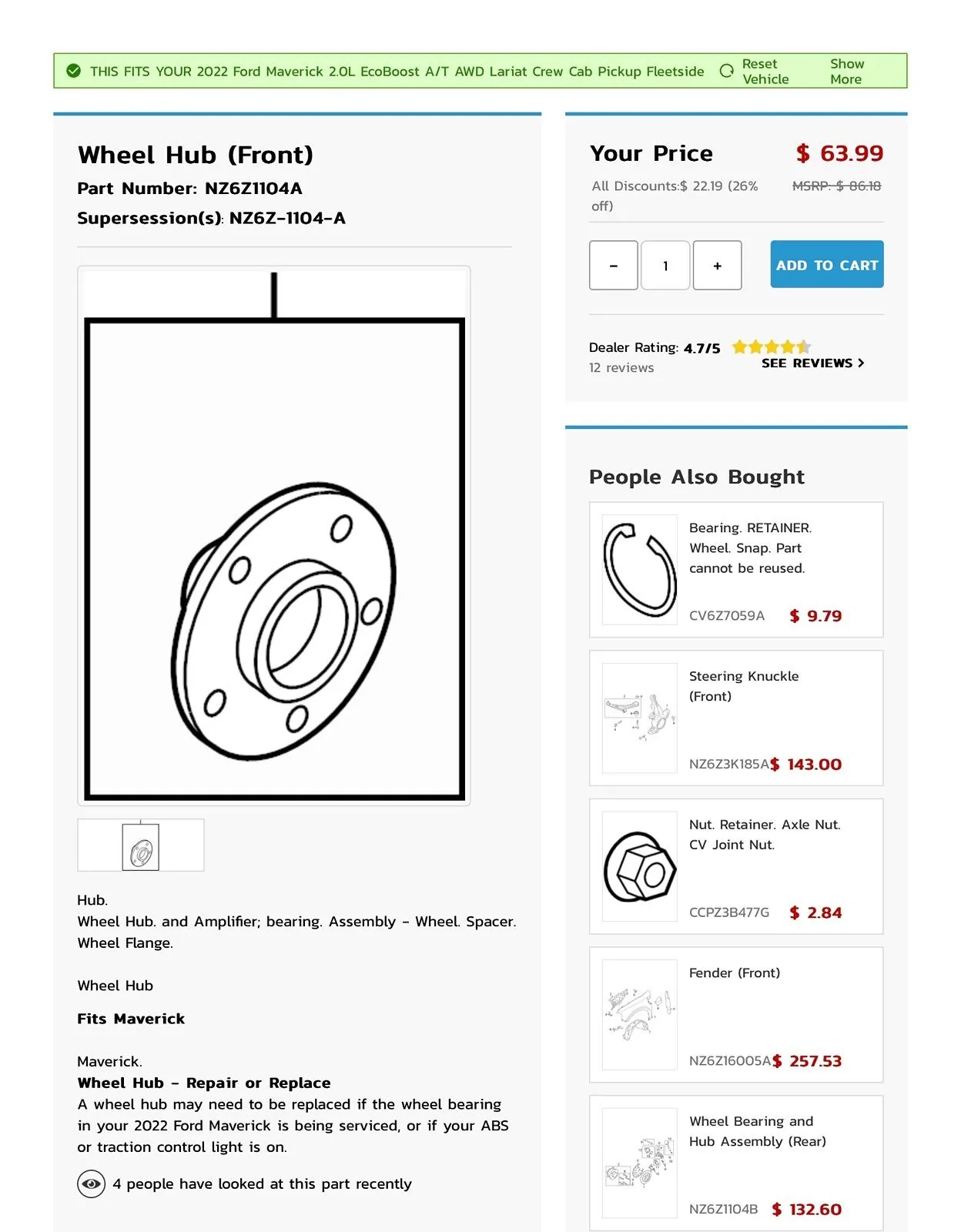This screenshot has height=1232, width=961.
Task: Increase quantity with the plus button
Action: [717, 266]
